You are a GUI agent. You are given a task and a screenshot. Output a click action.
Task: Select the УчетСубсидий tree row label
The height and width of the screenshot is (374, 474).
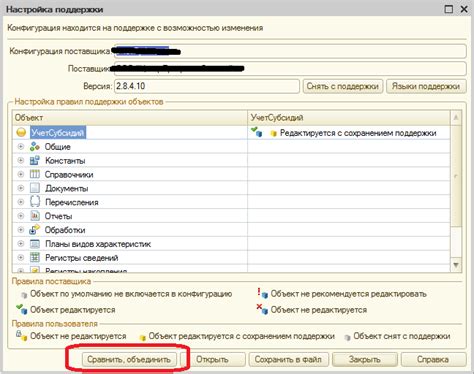58,133
